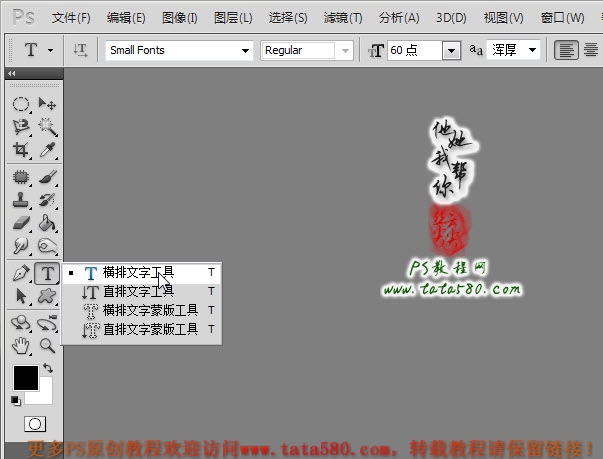
Task: Toggle text orientation button
Action: [80, 50]
